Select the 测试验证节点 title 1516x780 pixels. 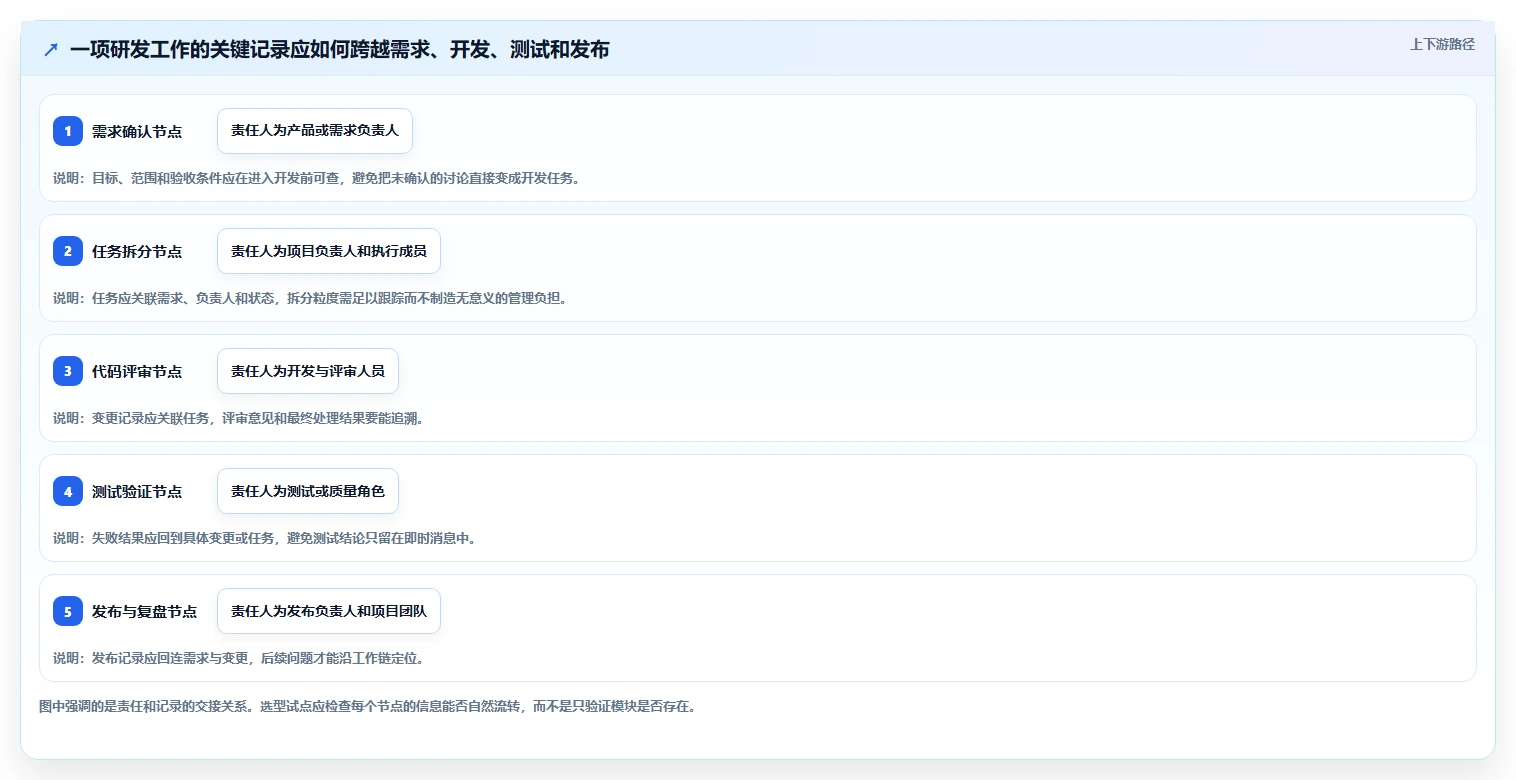tap(137, 491)
